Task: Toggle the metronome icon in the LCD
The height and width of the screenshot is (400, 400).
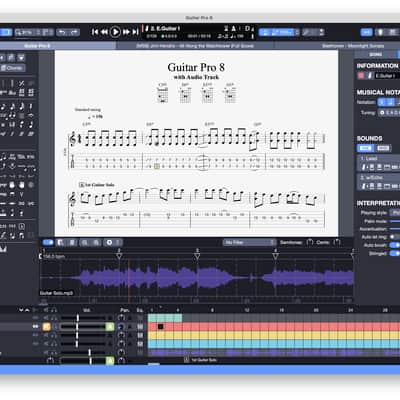Action: coord(234,28)
